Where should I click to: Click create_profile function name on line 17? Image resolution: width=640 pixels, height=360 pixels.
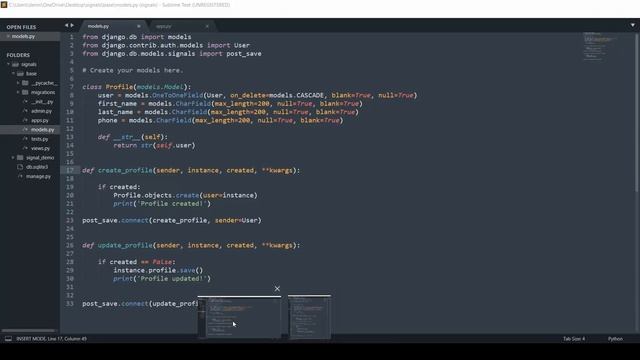(125, 170)
